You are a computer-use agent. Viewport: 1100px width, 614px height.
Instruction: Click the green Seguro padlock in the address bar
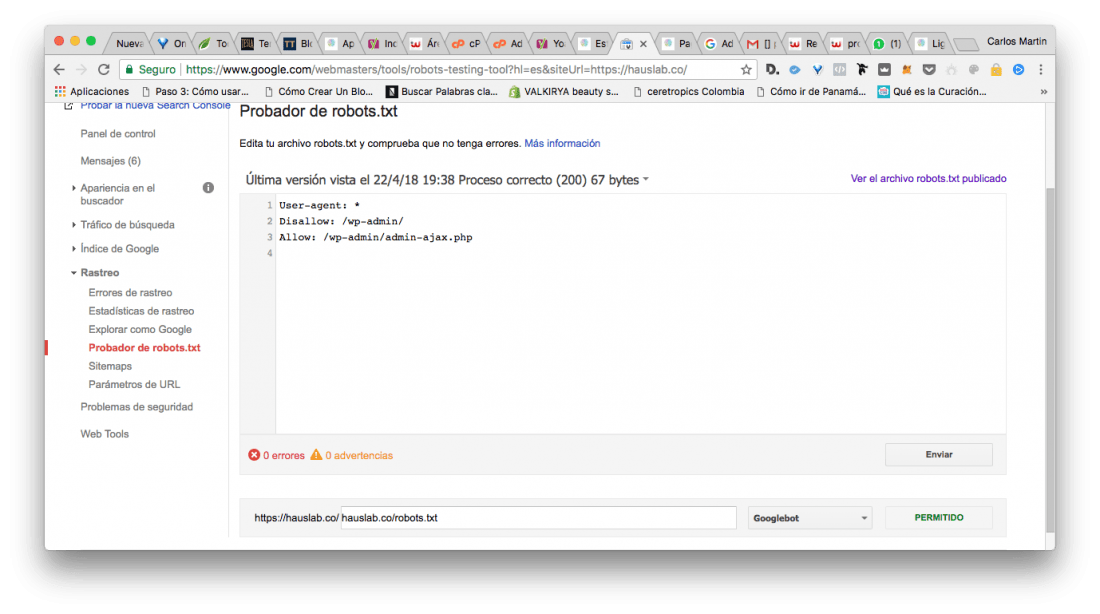tap(130, 69)
